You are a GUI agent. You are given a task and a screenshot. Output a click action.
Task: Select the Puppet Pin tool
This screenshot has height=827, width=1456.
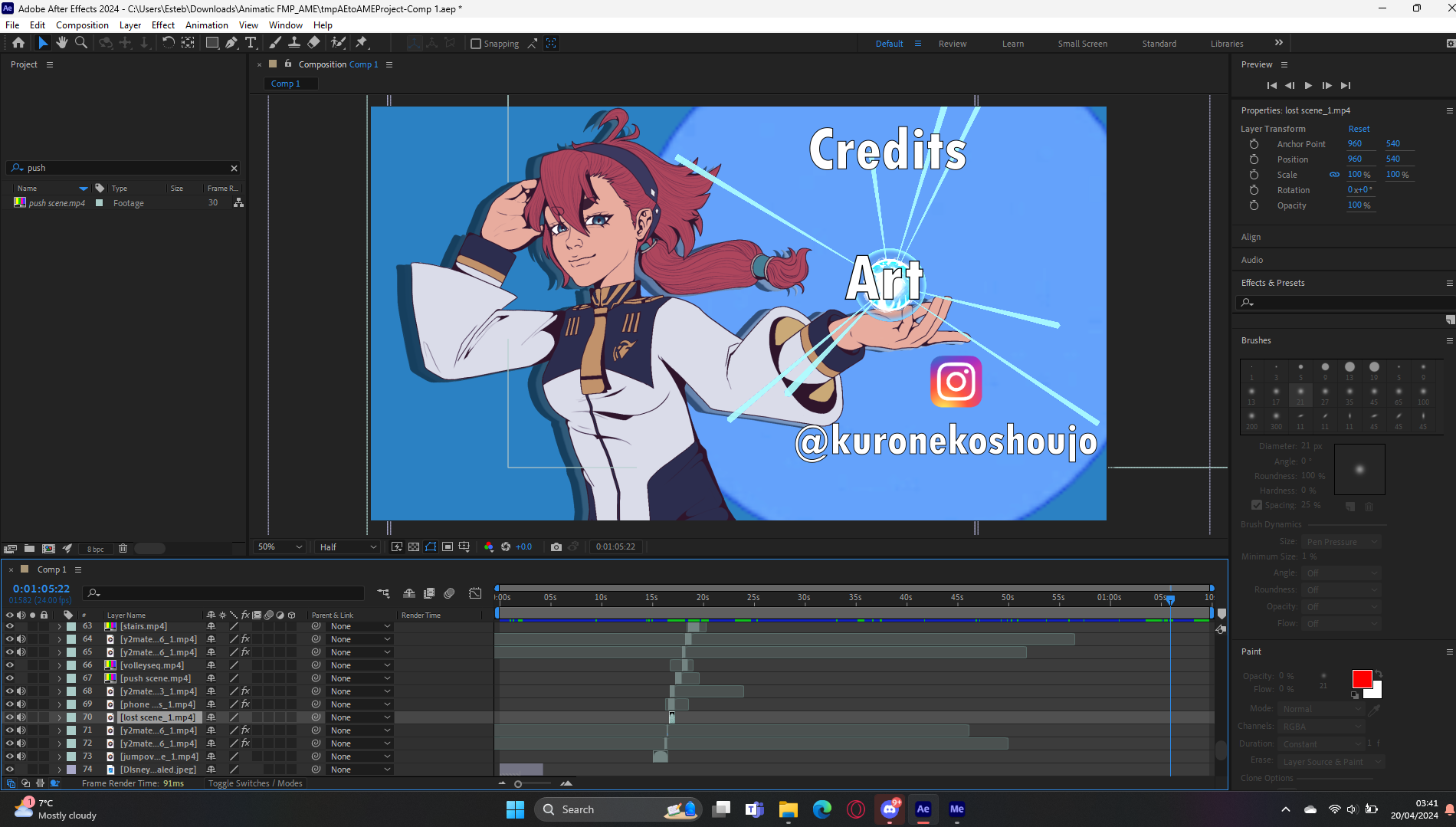pyautogui.click(x=362, y=43)
